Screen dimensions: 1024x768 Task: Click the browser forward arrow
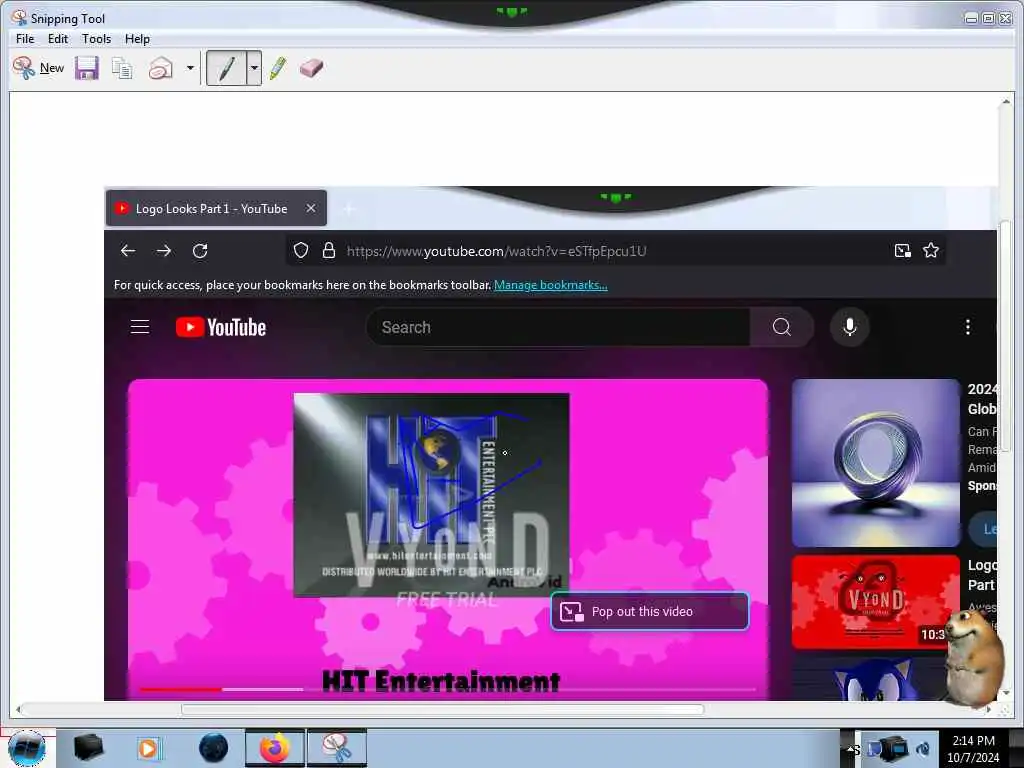click(x=164, y=251)
